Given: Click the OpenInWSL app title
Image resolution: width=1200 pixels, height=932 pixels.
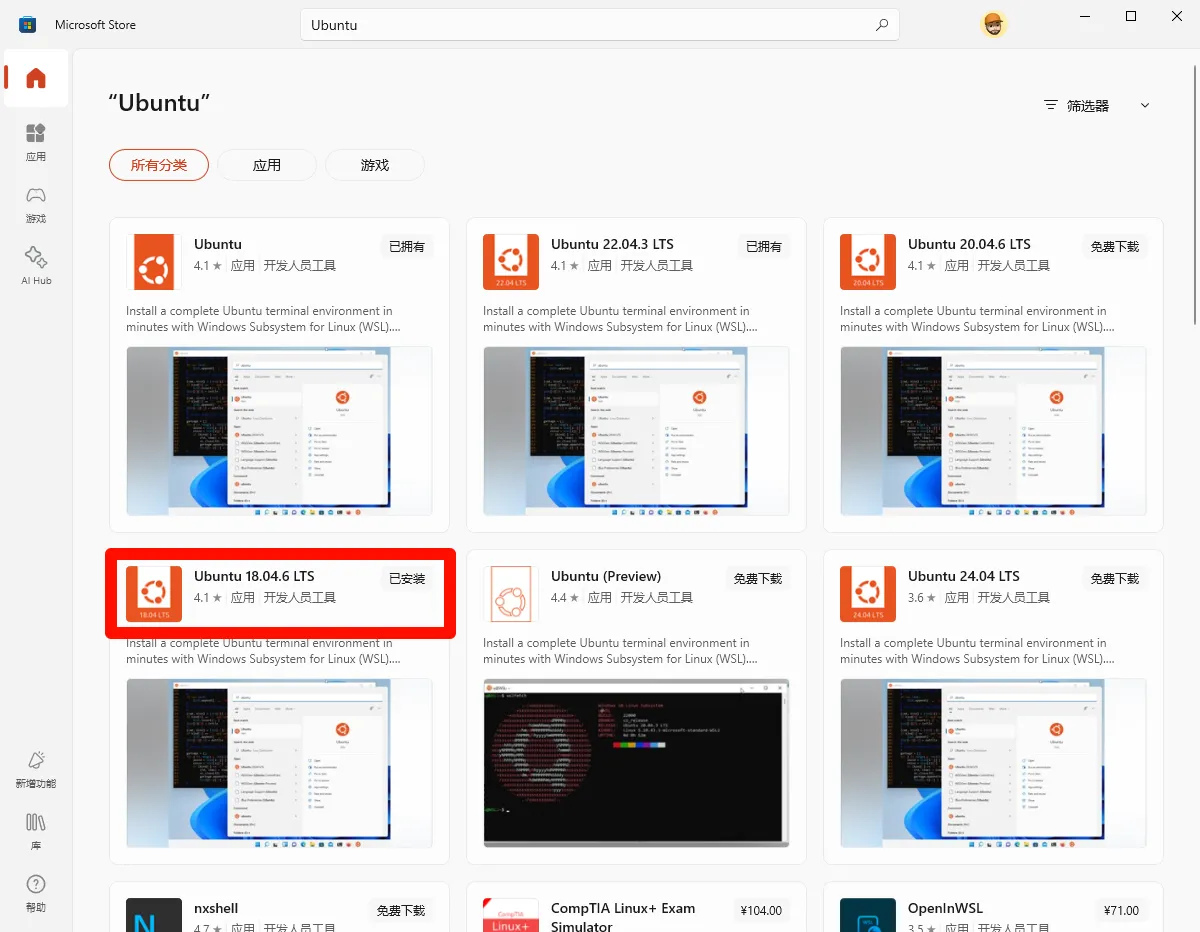Looking at the screenshot, I should [x=945, y=908].
